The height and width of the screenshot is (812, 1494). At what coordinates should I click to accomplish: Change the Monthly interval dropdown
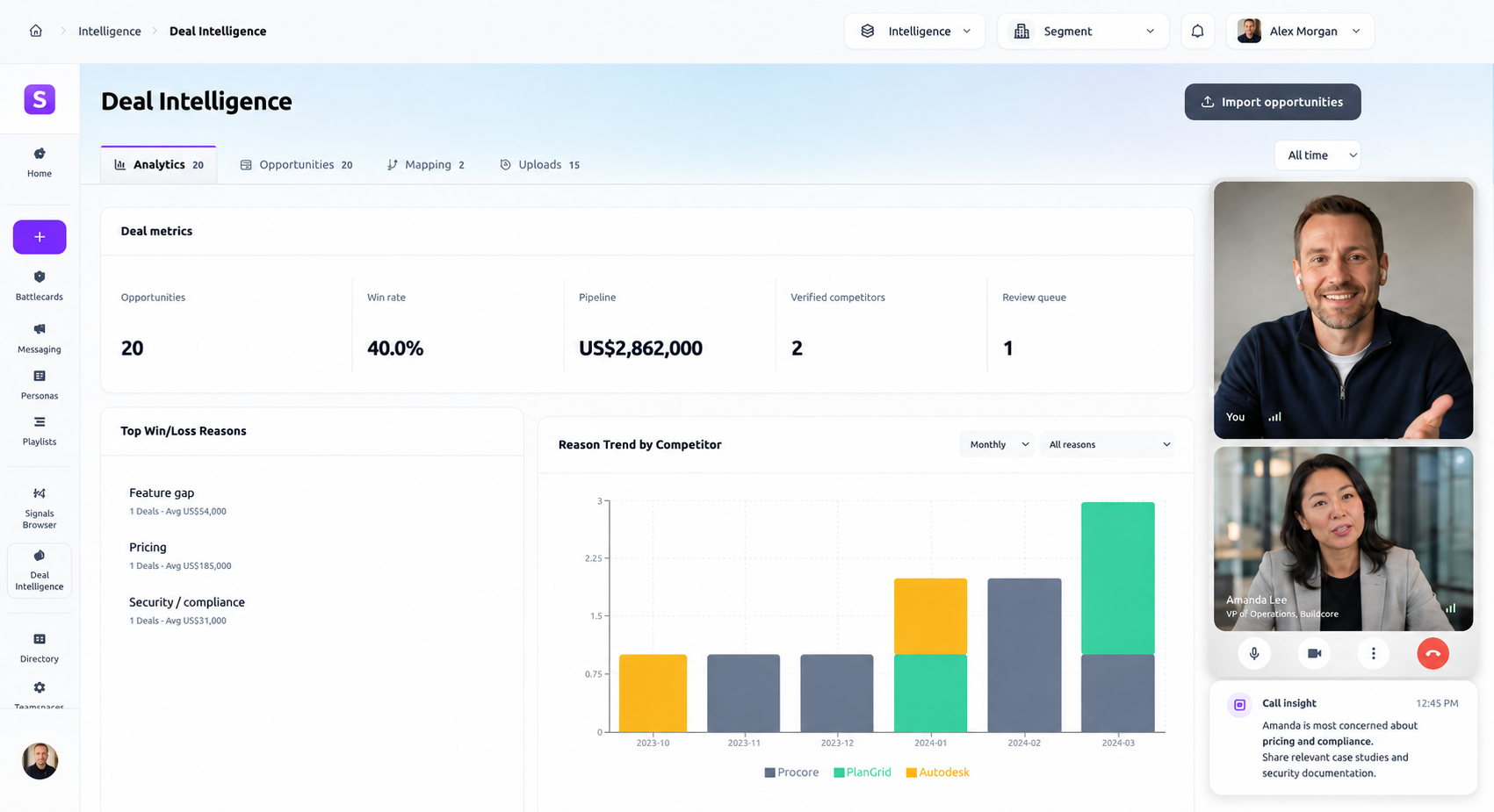point(998,444)
